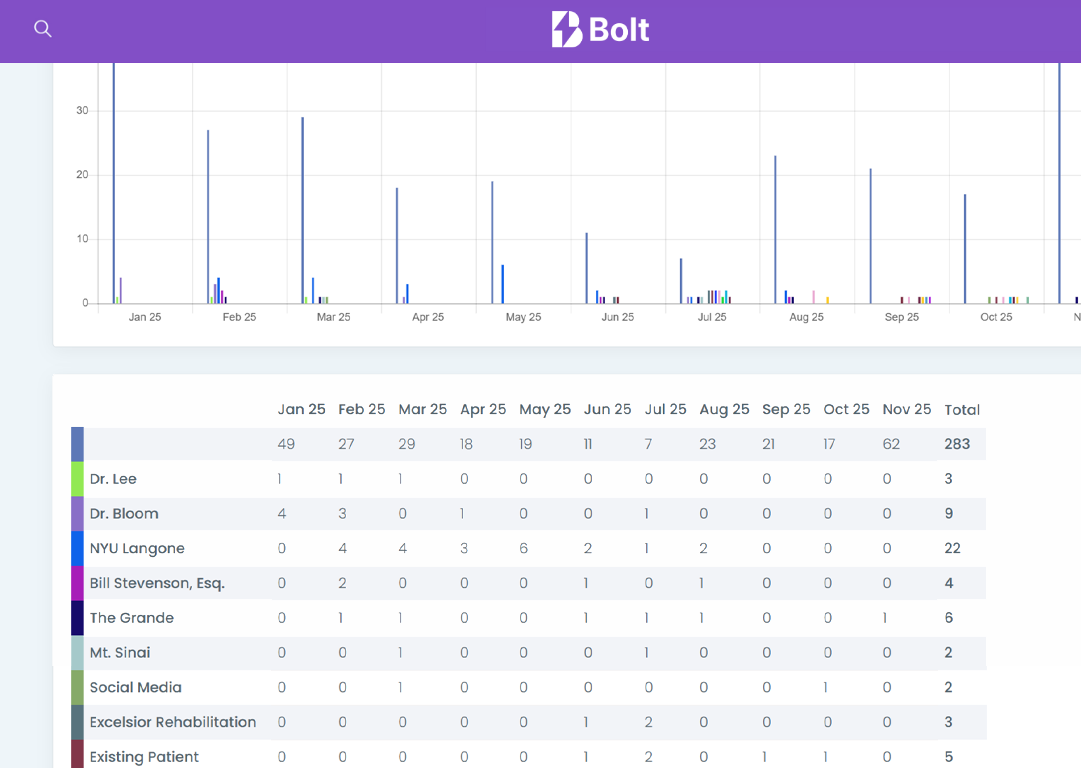Click NYU Langone's May 25 value of 6
The image size is (1081, 768).
[x=525, y=548]
